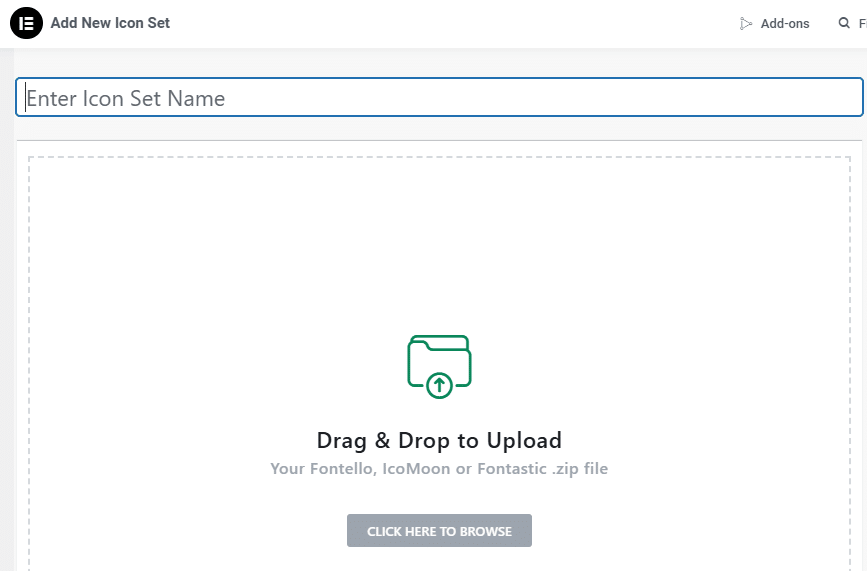Click the Click Here To Browse button

pos(439,531)
